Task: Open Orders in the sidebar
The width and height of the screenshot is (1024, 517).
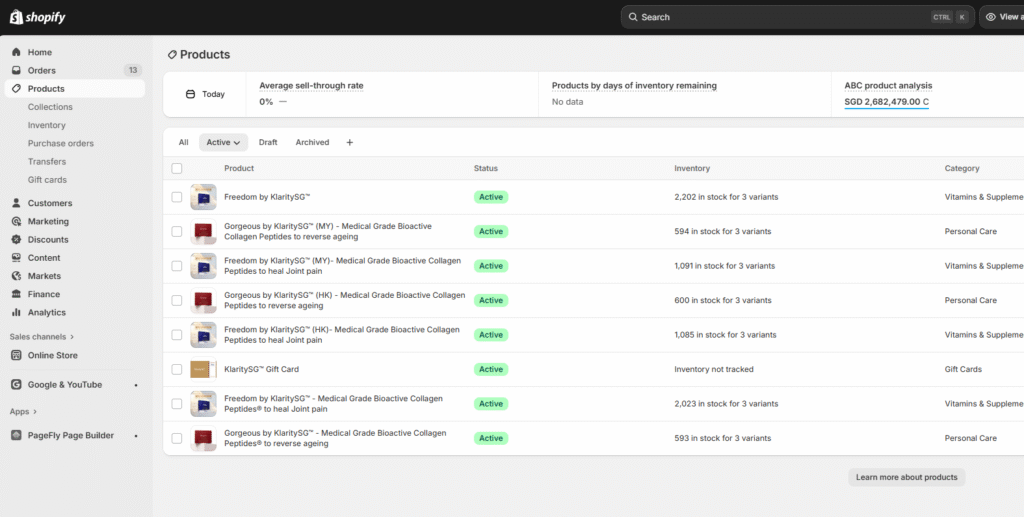Action: (42, 70)
